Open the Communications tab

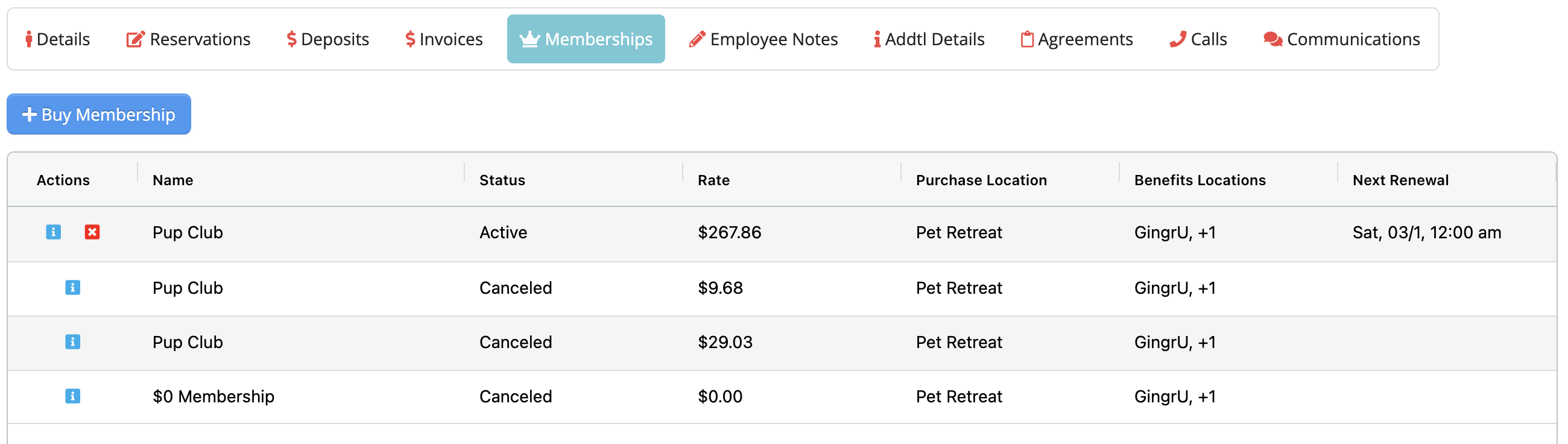tap(1342, 39)
